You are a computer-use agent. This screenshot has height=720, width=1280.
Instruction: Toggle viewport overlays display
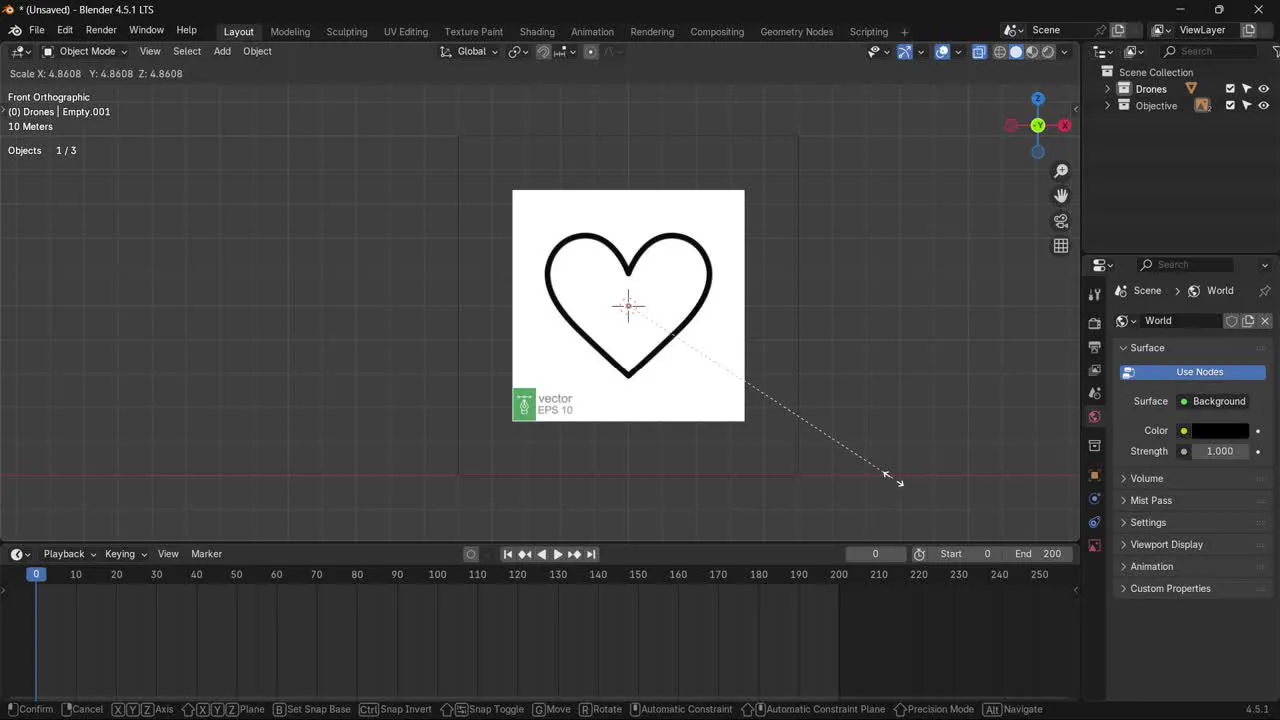tap(942, 52)
